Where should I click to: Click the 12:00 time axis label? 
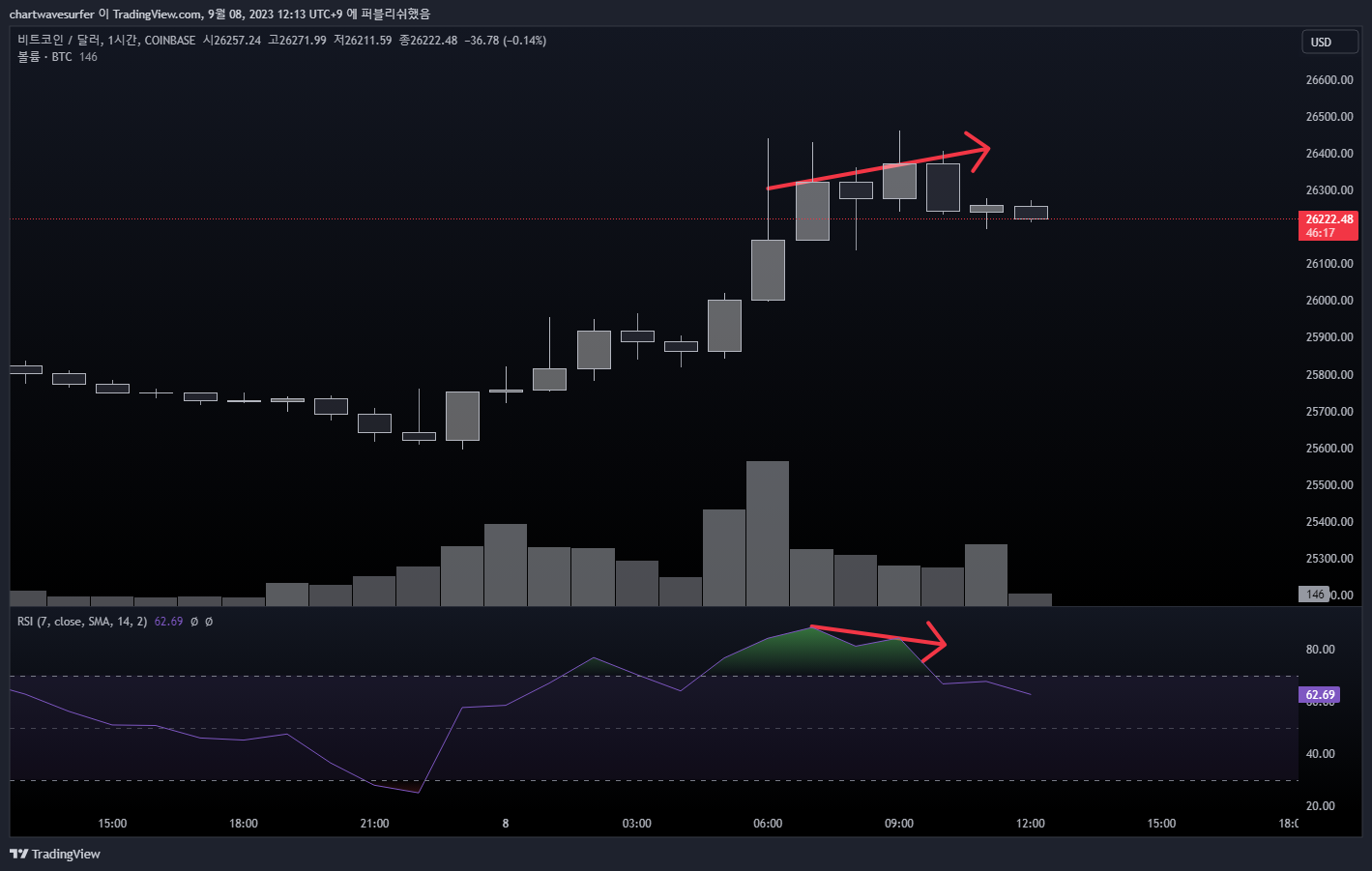click(x=1030, y=824)
